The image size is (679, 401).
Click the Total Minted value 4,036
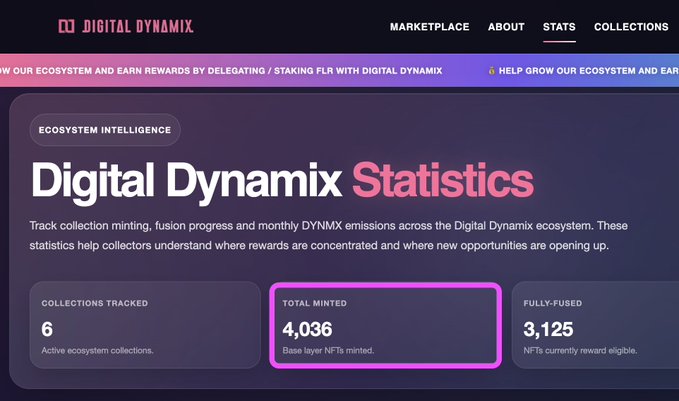[x=307, y=330]
